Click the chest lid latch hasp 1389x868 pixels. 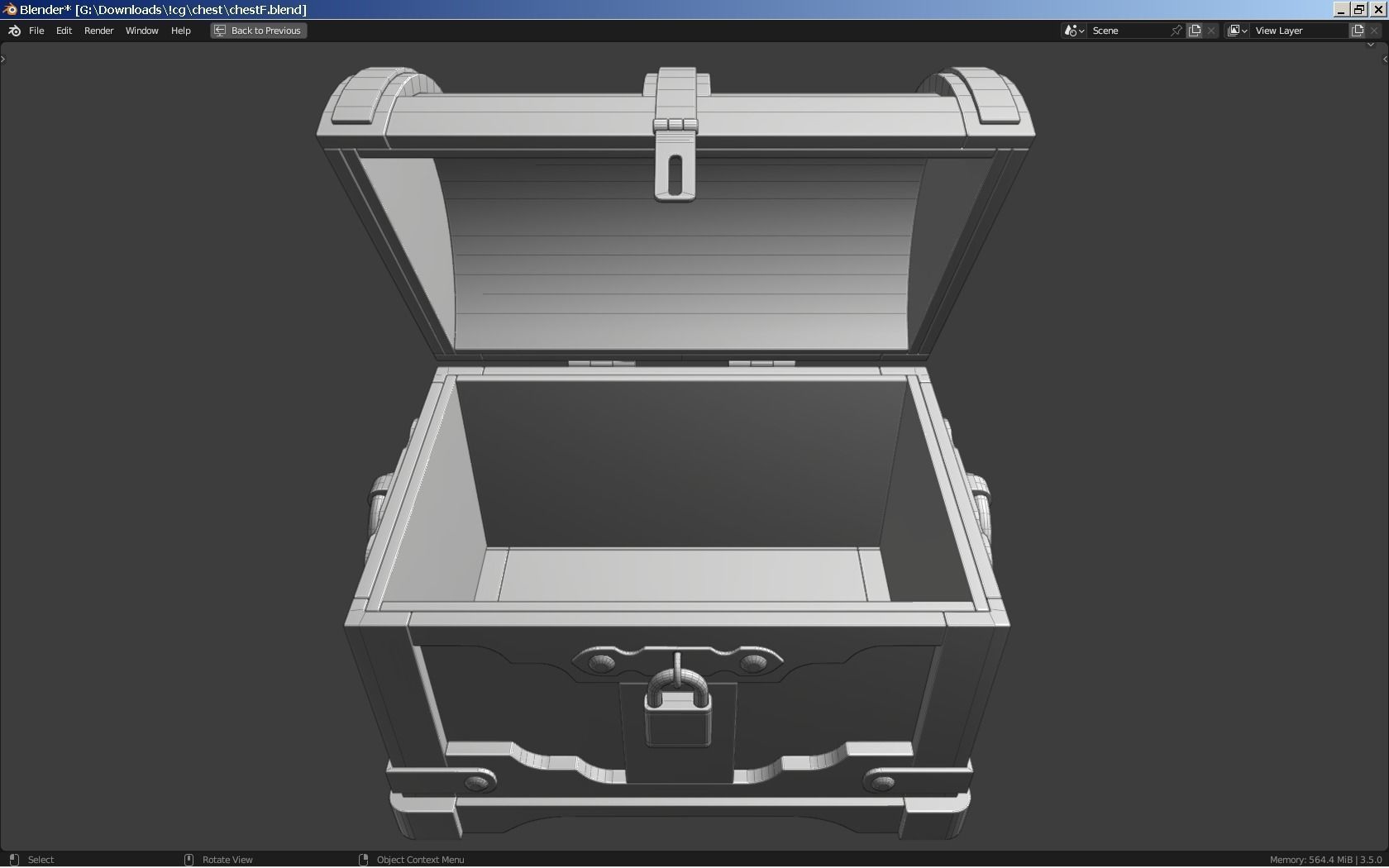(x=675, y=160)
